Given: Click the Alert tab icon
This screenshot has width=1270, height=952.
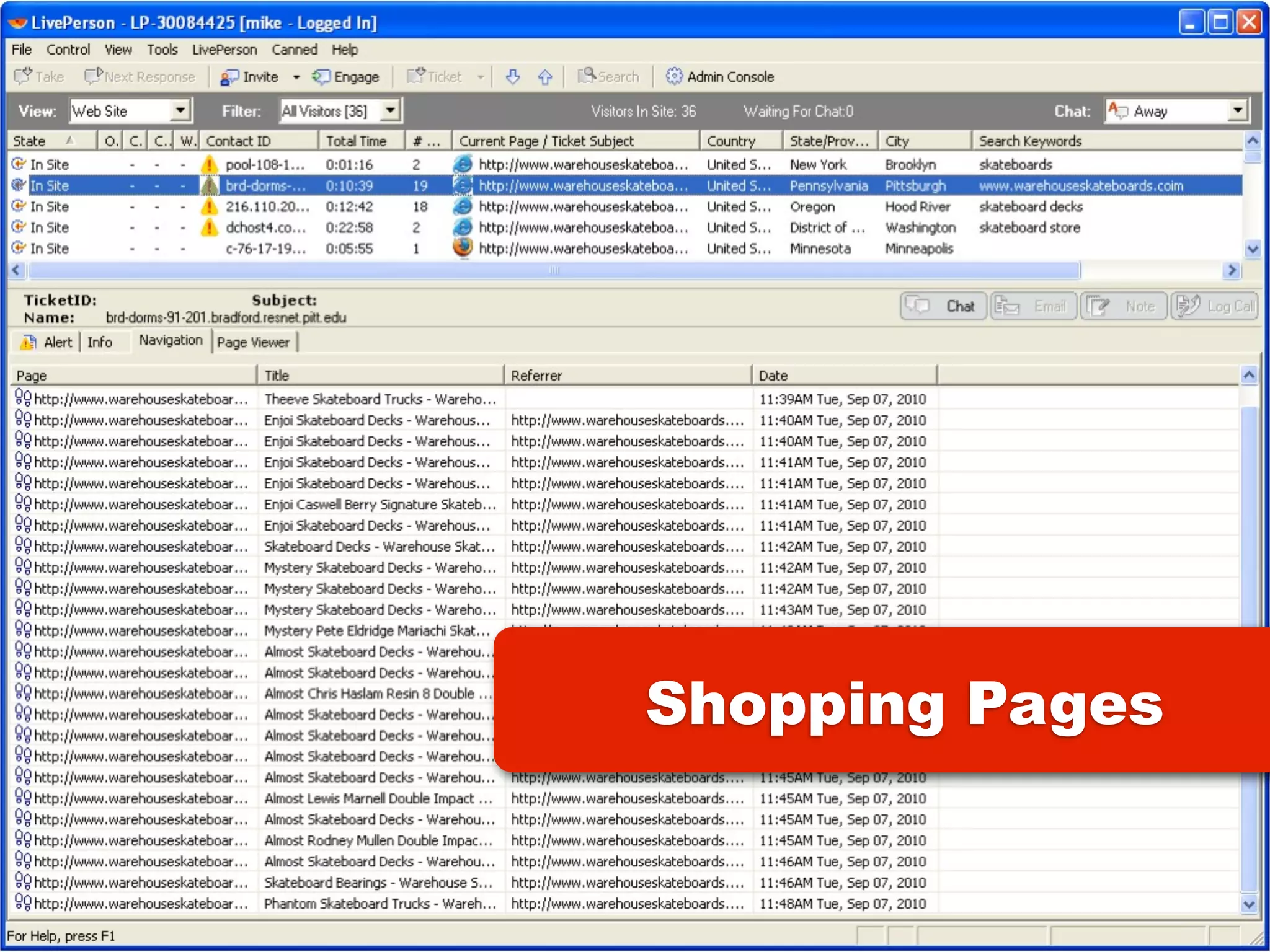Looking at the screenshot, I should [28, 342].
